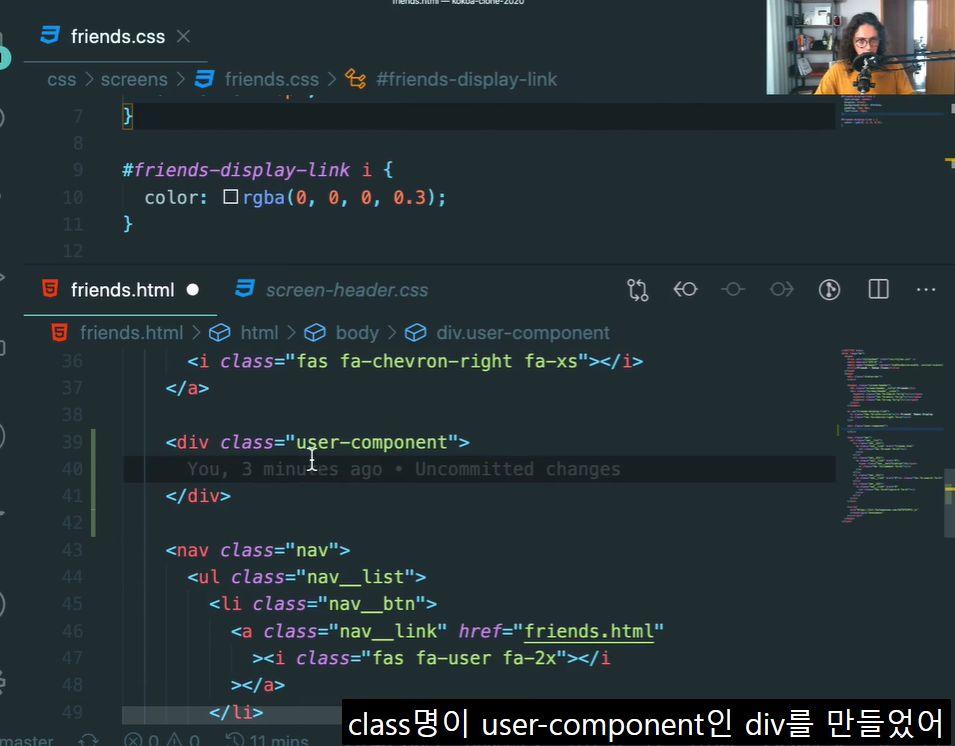Go to previous change arrow icon
The image size is (955, 746).
(685, 289)
